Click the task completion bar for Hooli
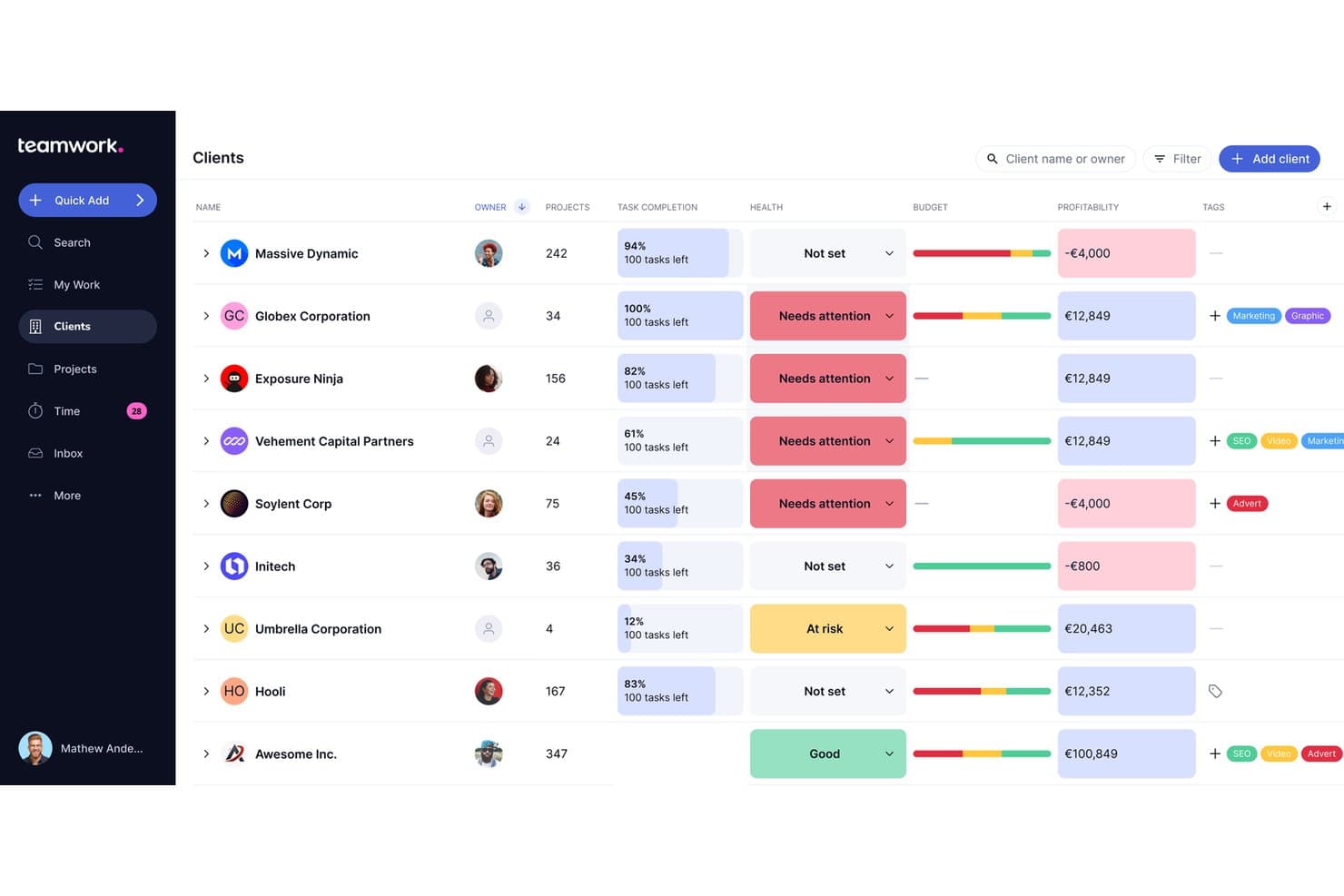 click(x=680, y=692)
